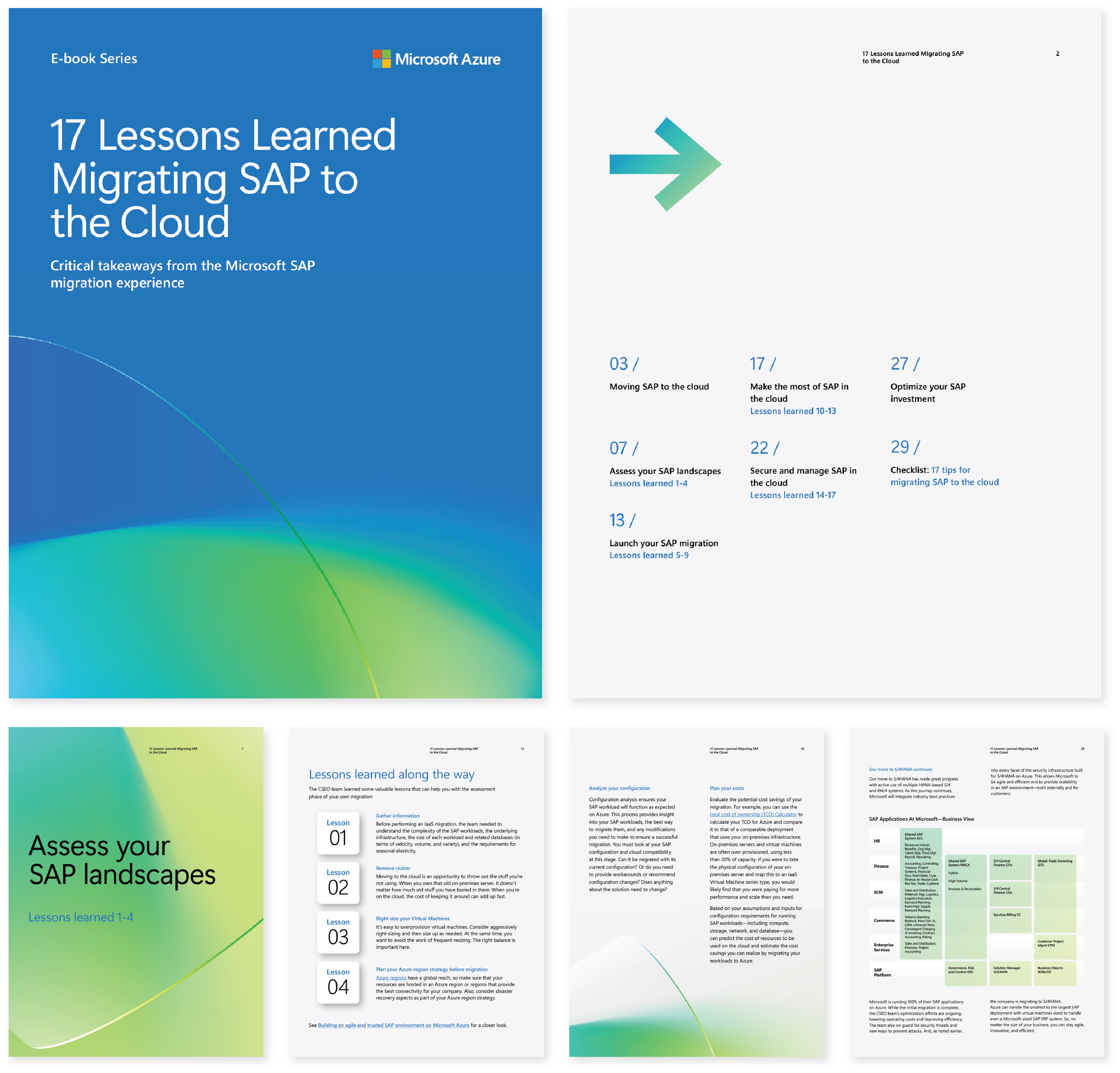Open contents entry 'Optimize your SAP investment'
The image size is (1120, 1073).
(927, 393)
